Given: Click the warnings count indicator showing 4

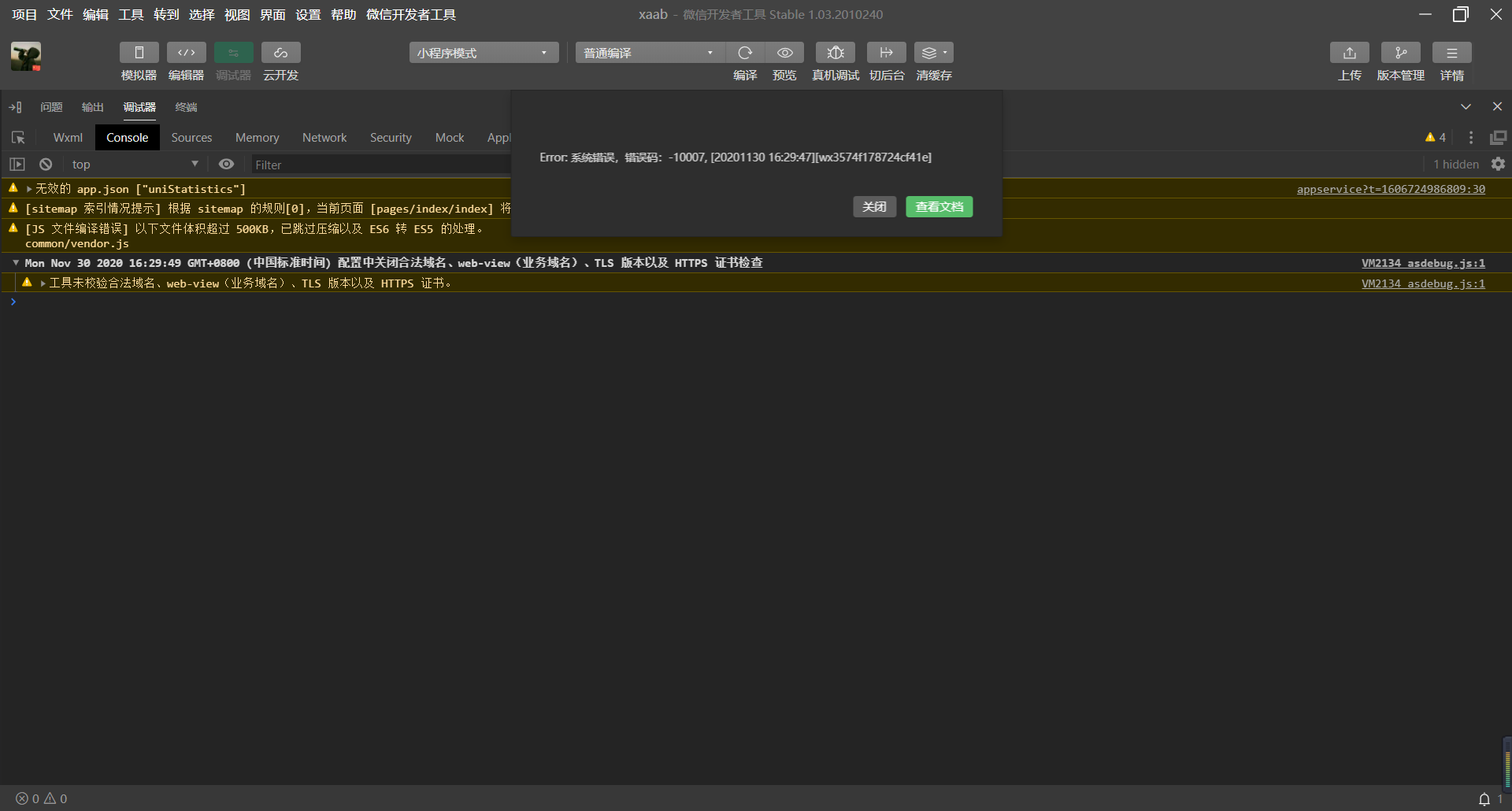Looking at the screenshot, I should tap(1436, 138).
